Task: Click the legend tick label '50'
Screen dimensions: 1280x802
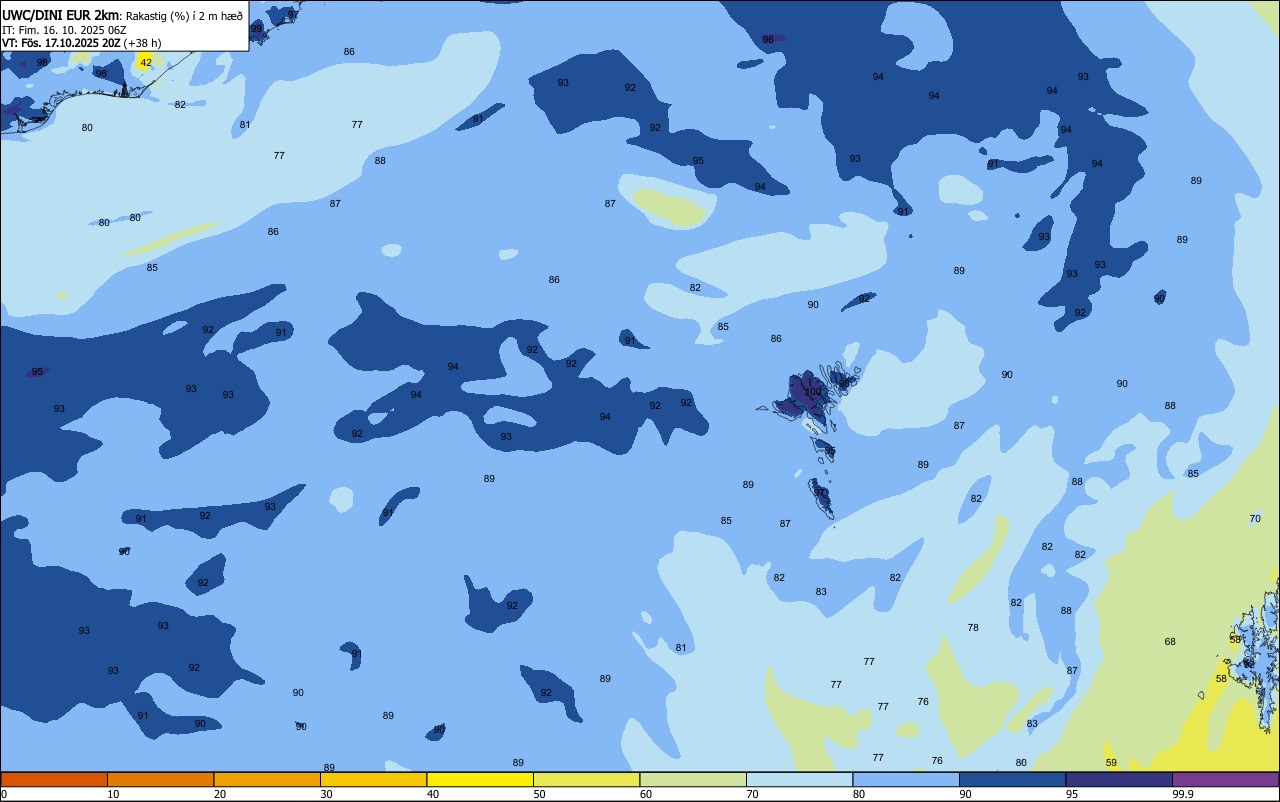Action: (x=539, y=794)
